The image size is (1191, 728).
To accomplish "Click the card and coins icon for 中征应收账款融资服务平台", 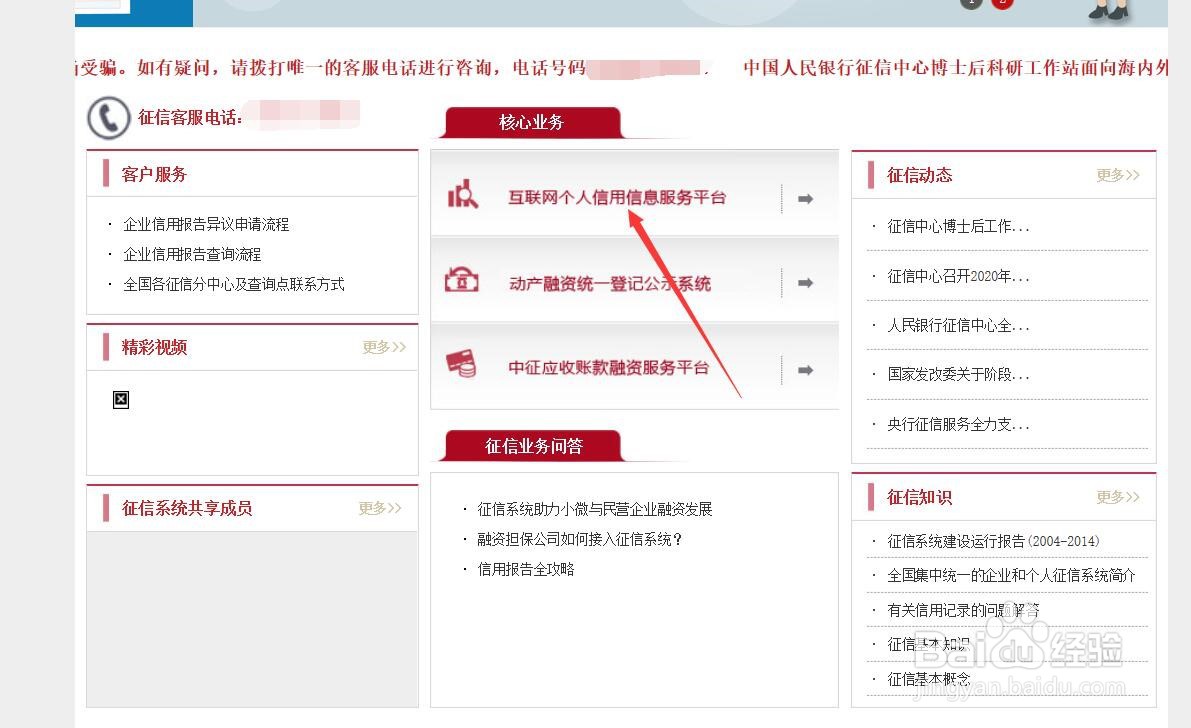I will click(462, 364).
